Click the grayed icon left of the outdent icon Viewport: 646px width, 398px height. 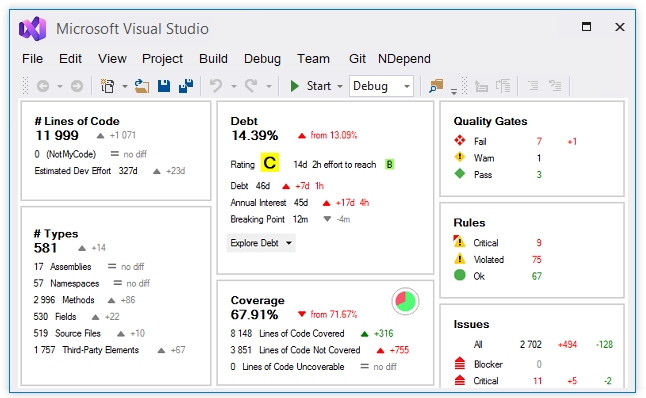click(x=503, y=86)
